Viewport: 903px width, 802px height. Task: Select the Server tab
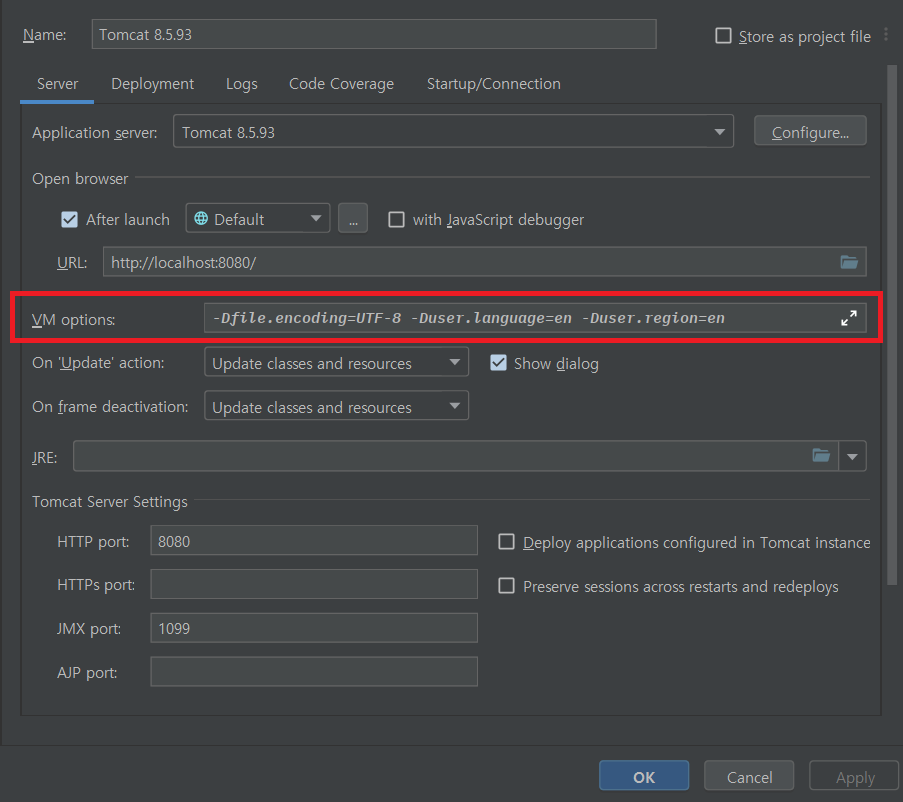pyautogui.click(x=57, y=84)
